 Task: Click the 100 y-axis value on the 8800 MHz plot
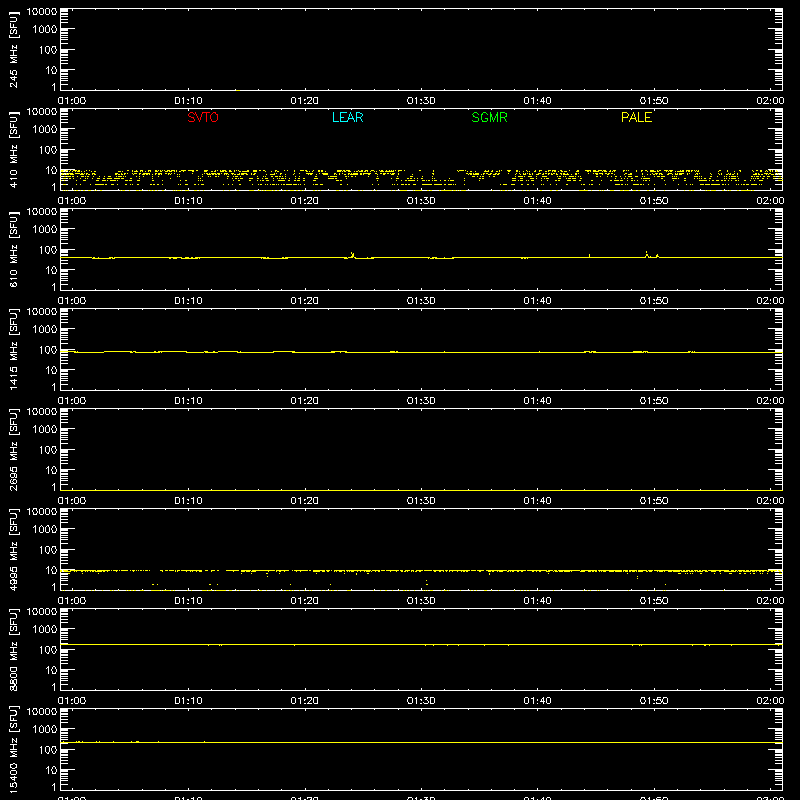(48, 649)
